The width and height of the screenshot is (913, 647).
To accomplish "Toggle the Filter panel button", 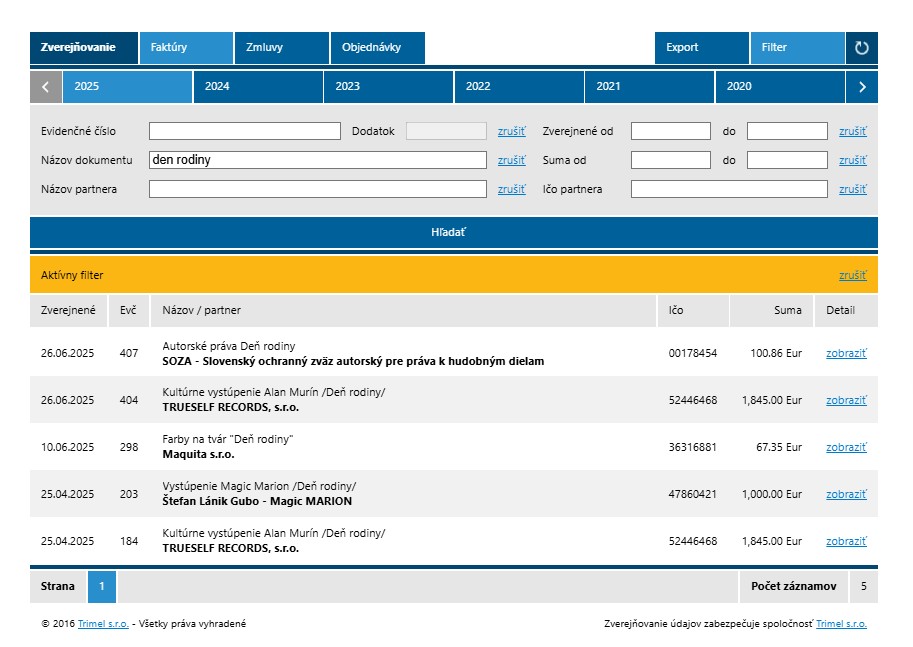I will [796, 47].
